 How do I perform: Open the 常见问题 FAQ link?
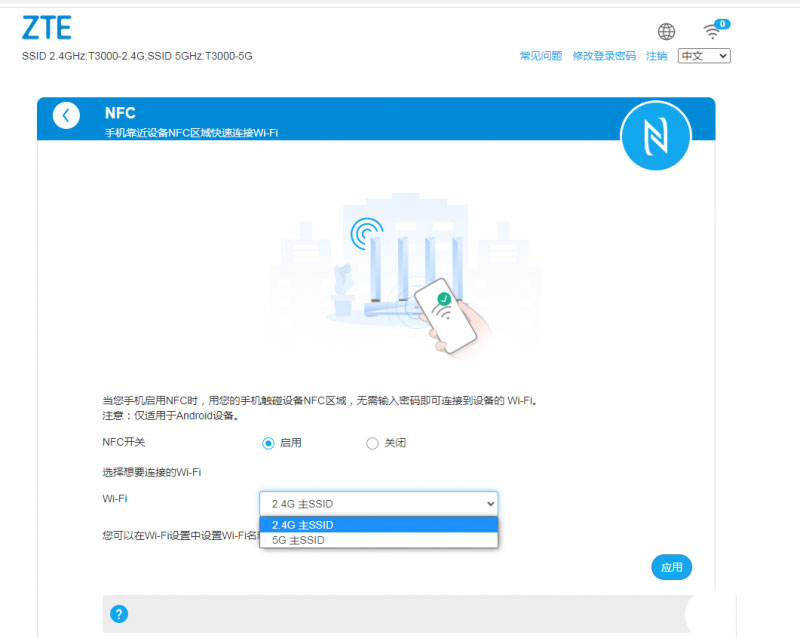point(541,56)
